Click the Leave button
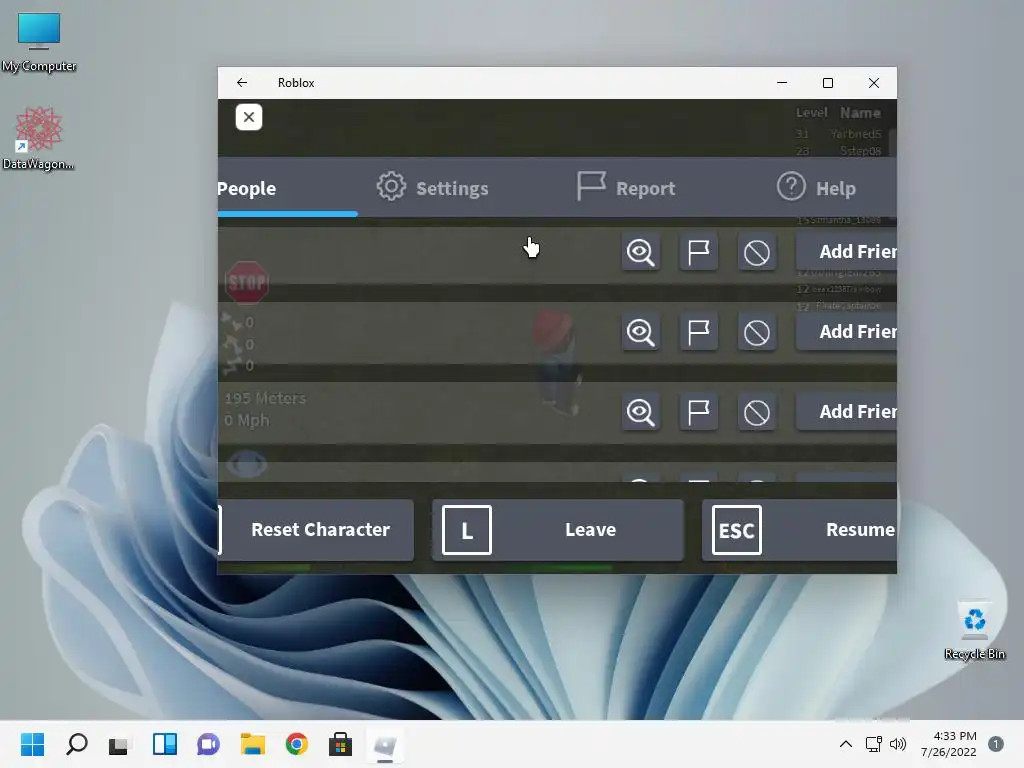This screenshot has height=768, width=1024. tap(558, 530)
